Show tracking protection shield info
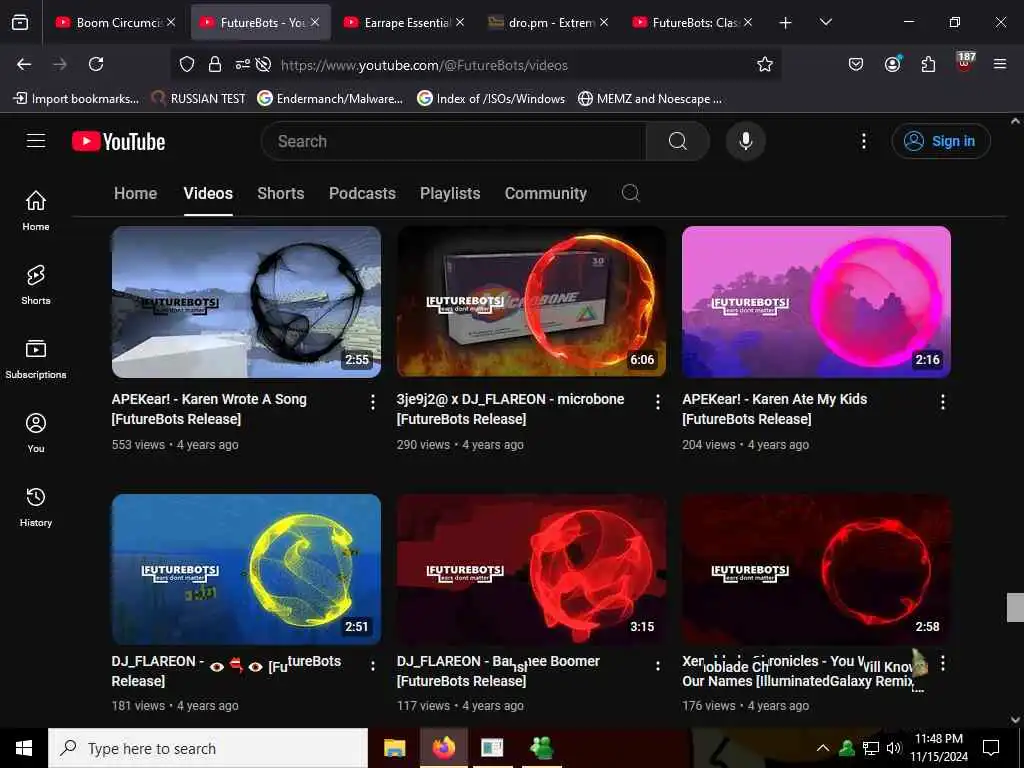 [187, 64]
